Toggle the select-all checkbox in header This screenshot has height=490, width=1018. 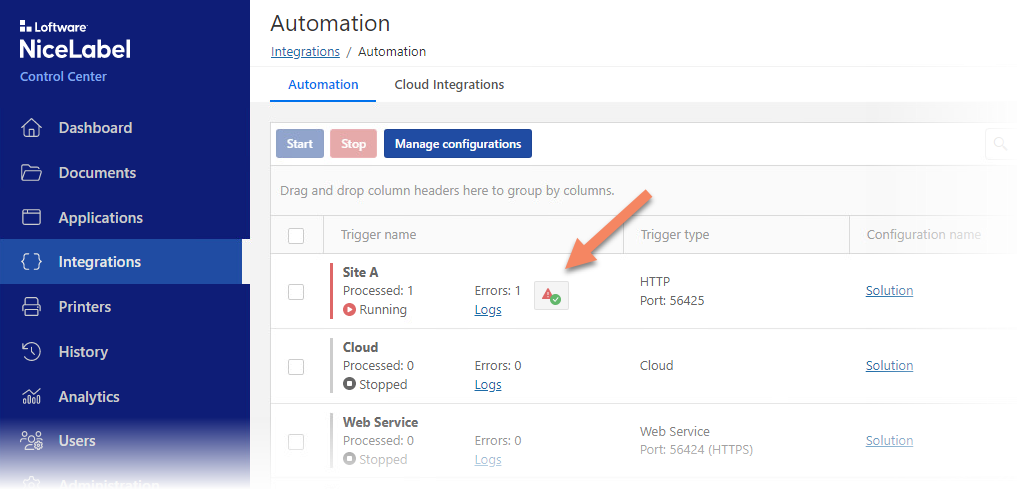coord(296,236)
